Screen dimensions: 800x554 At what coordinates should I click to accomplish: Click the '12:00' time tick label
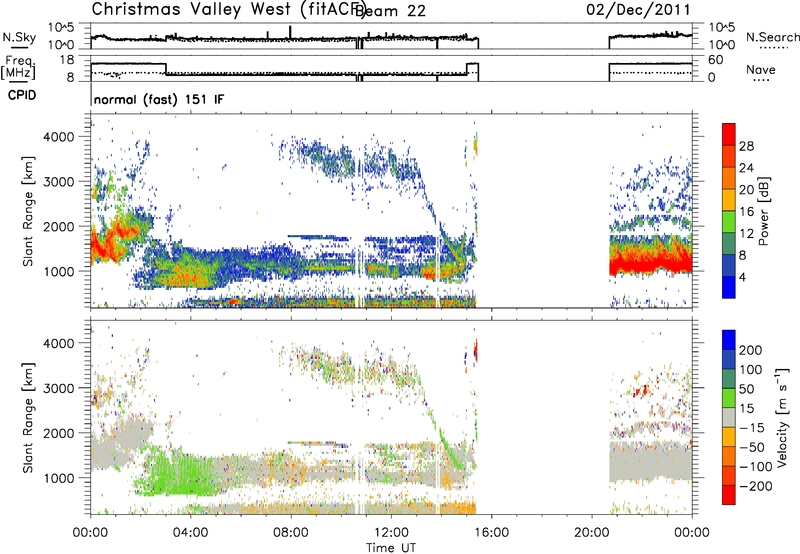[x=391, y=533]
